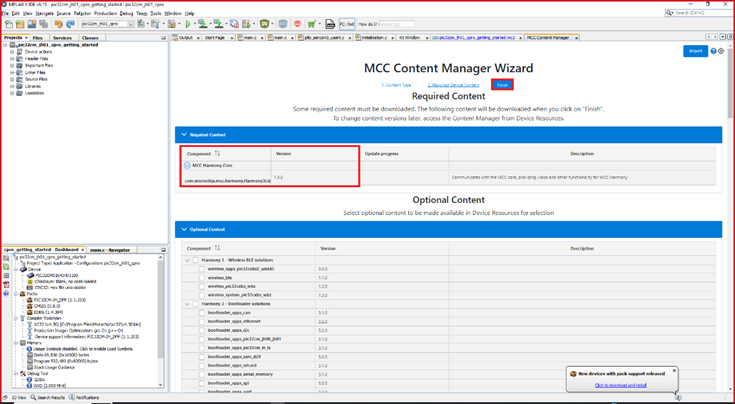
Task: Expand the Libraries tree node
Action: pos(13,86)
